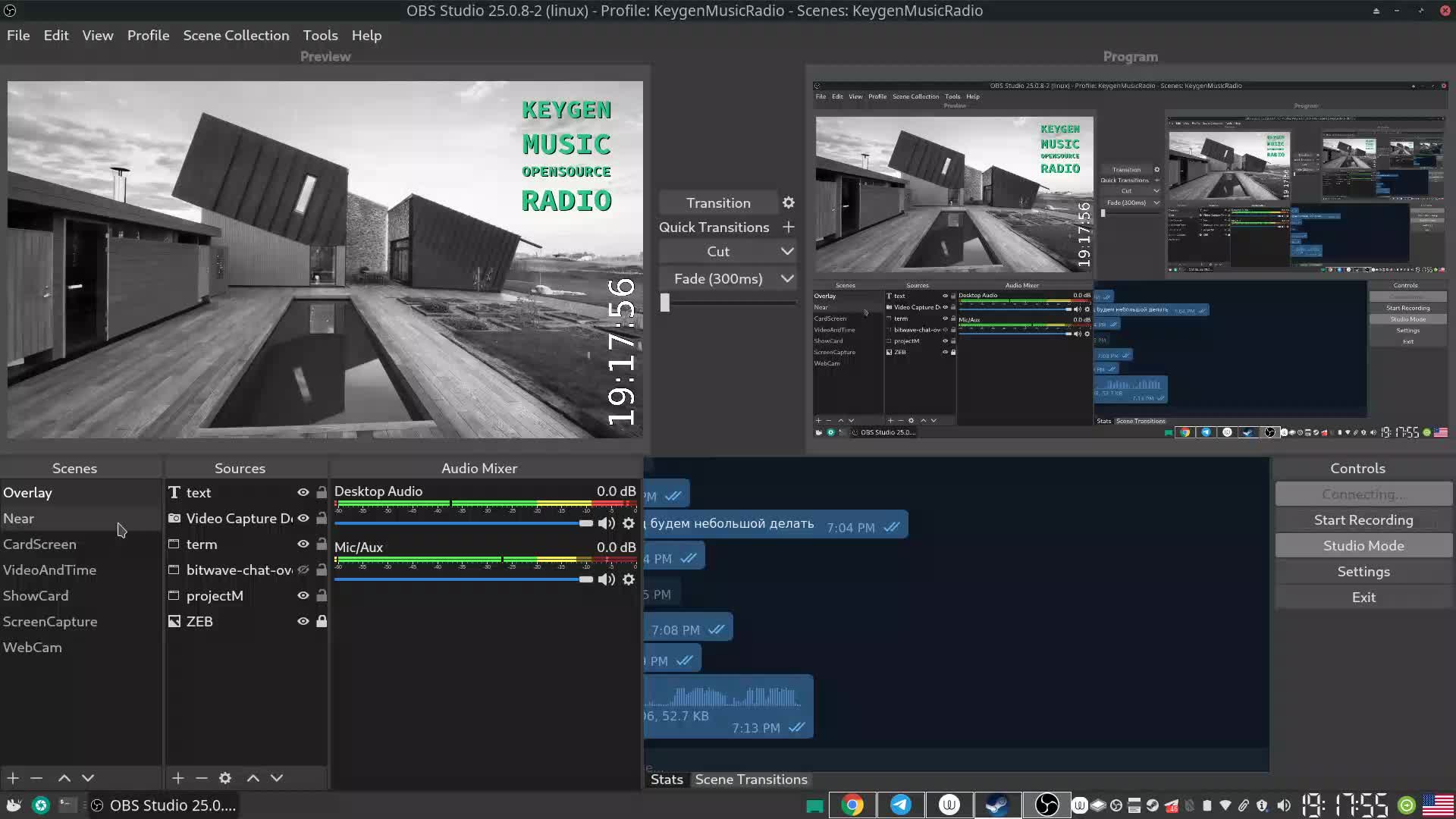The height and width of the screenshot is (819, 1456).
Task: Open Settings from Controls
Action: (x=1363, y=571)
